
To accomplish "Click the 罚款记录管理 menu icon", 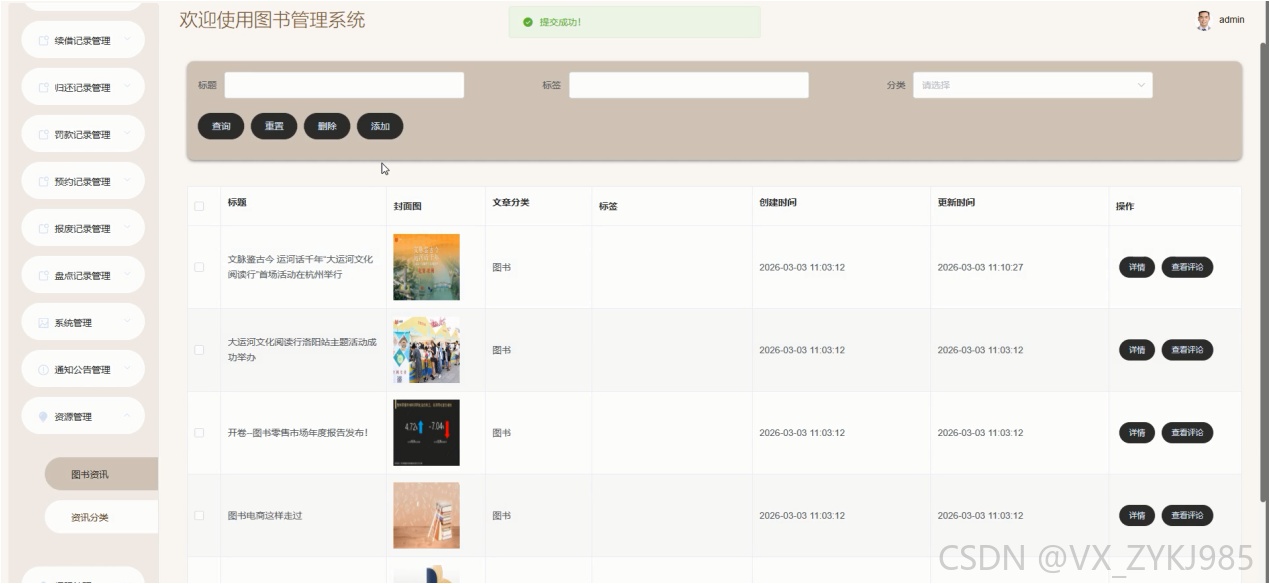I will [x=43, y=135].
